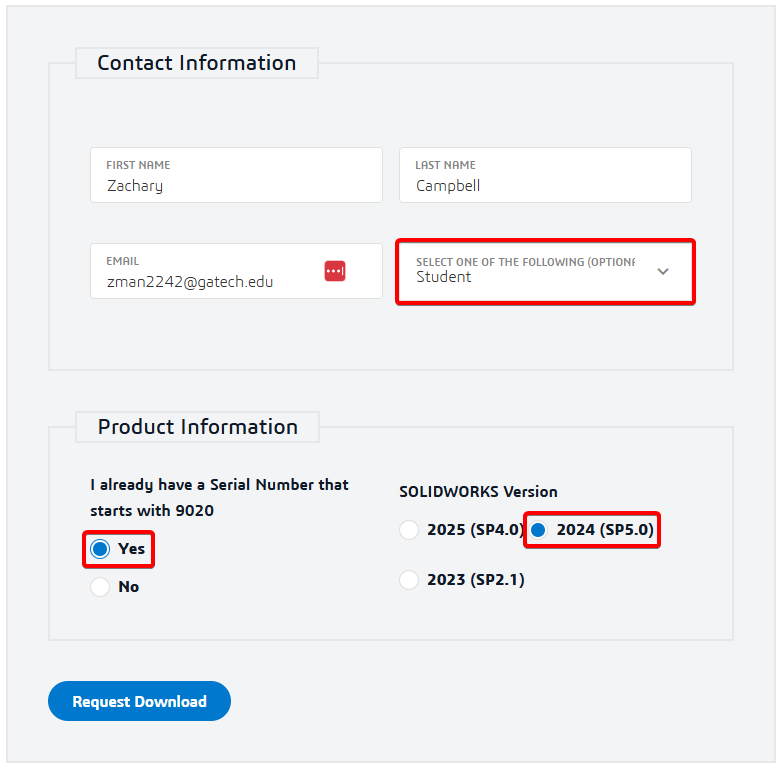Select the Yes radio button for Serial Number
780x768 pixels.
pos(100,549)
